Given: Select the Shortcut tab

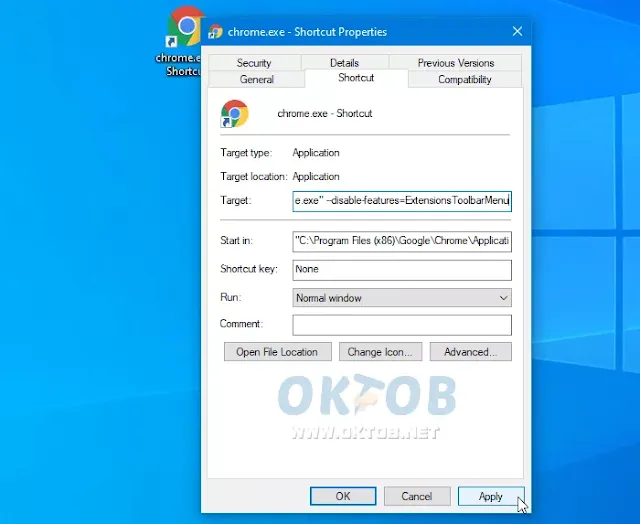Looking at the screenshot, I should point(356,78).
